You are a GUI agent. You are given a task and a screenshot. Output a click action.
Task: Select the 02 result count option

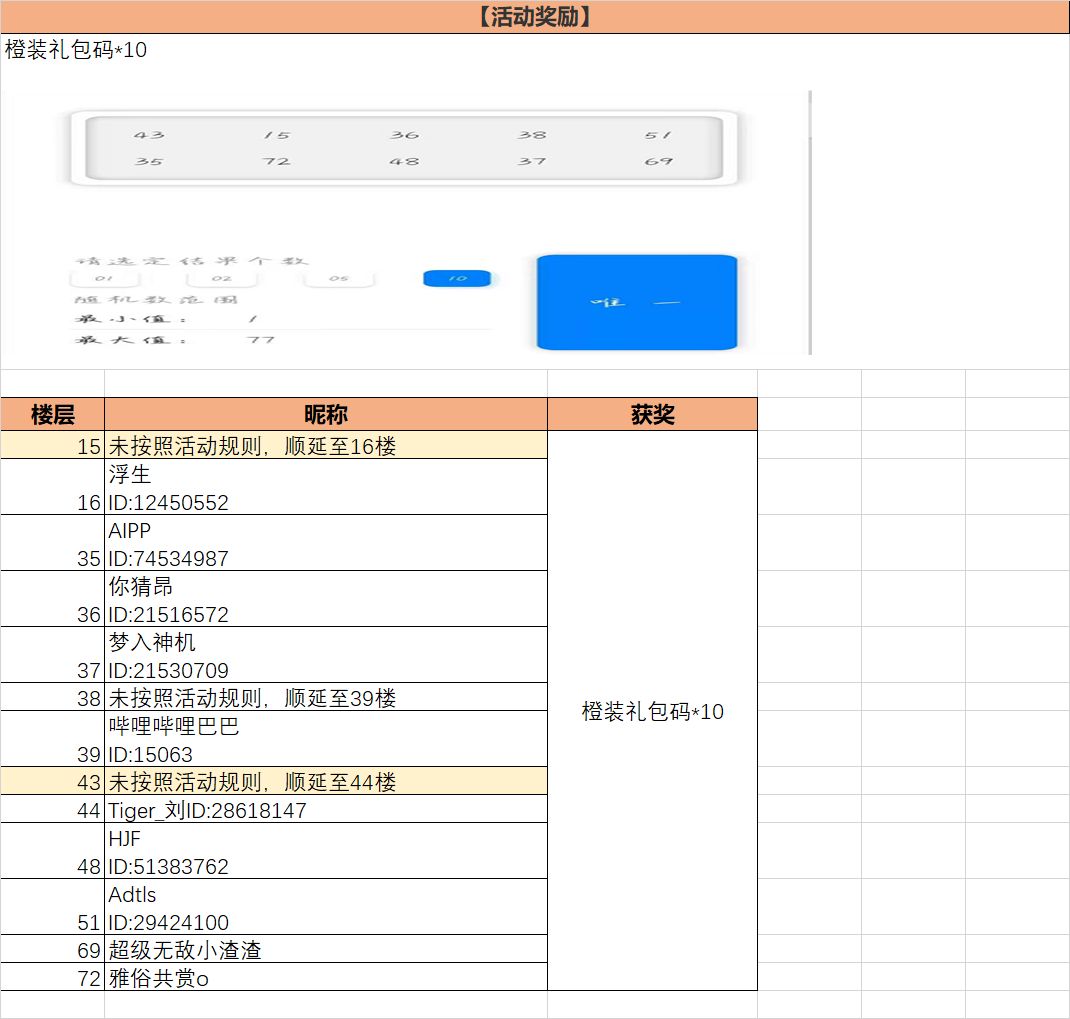(222, 278)
